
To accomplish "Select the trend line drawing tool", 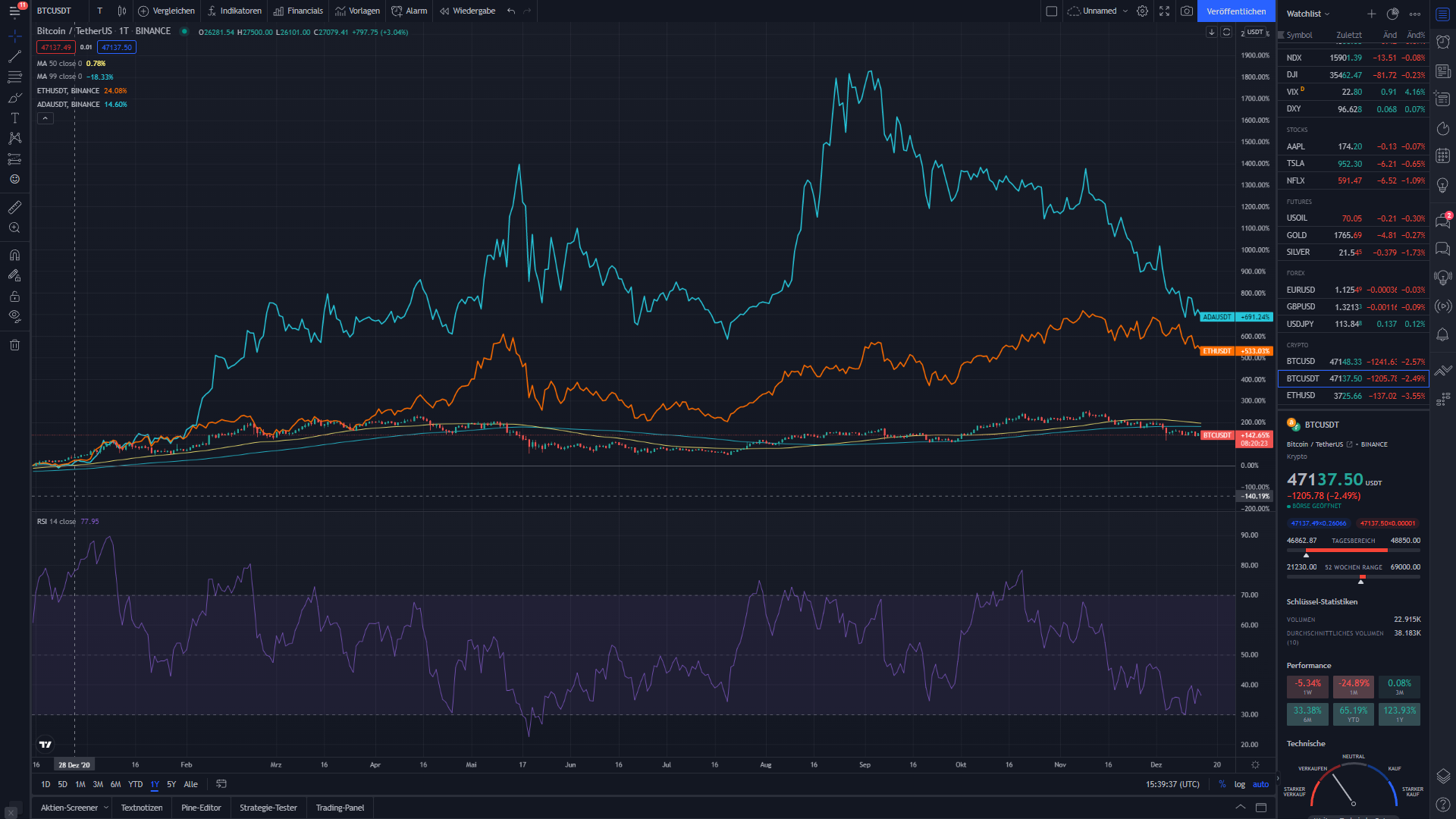I will (14, 57).
